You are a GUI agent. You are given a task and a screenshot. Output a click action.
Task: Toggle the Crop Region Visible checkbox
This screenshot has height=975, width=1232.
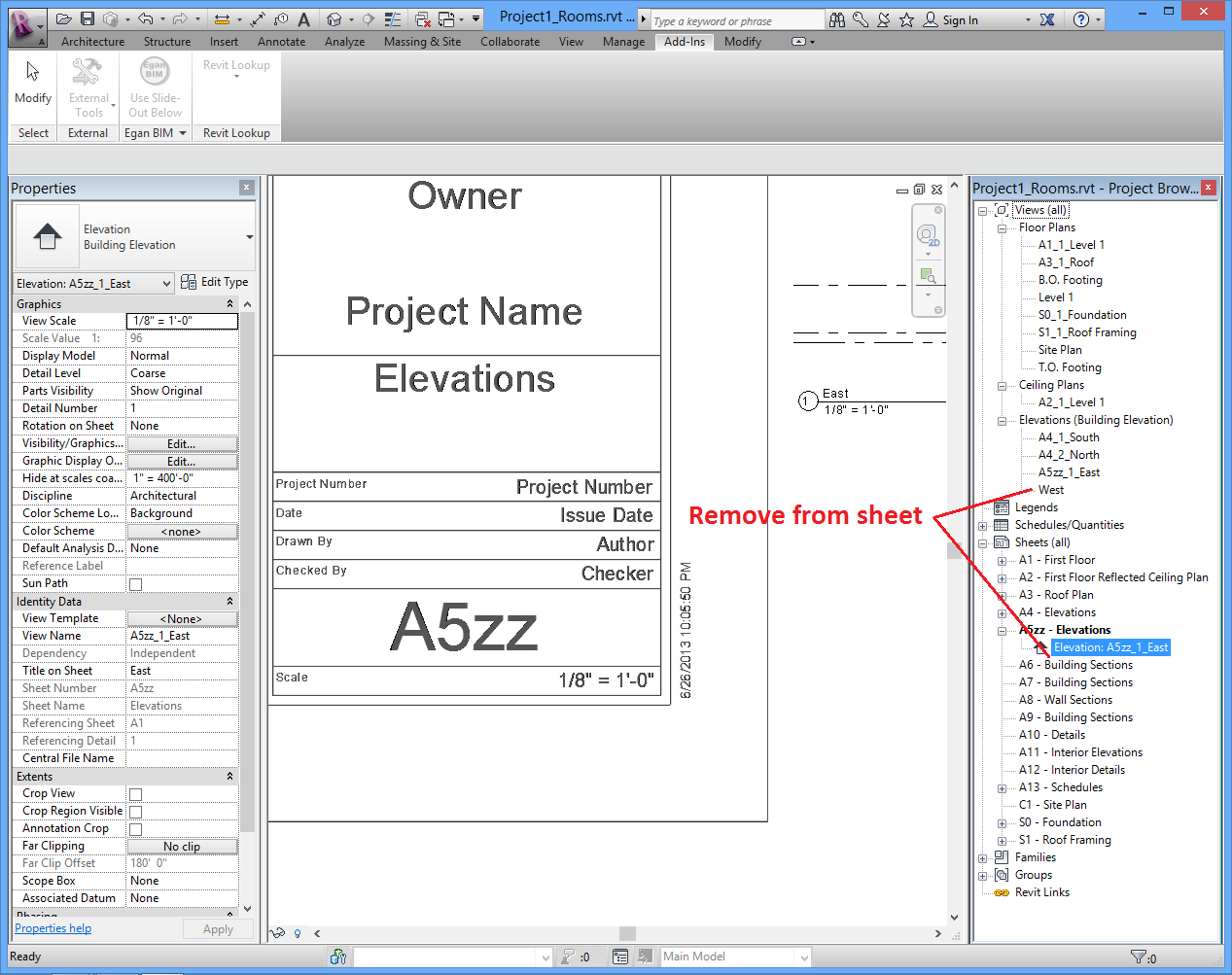coord(136,812)
